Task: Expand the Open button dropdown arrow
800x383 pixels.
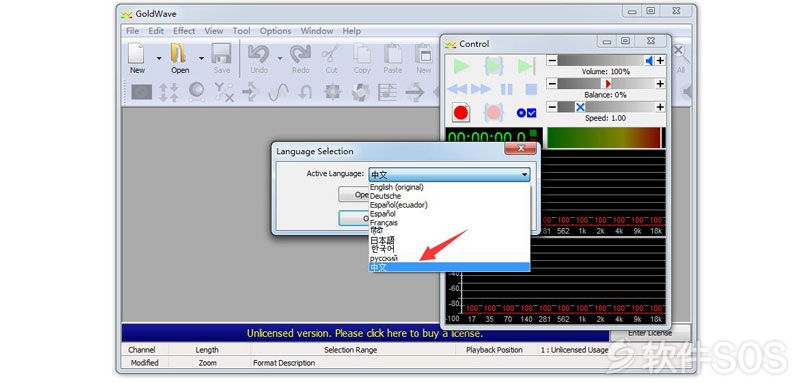Action: coord(201,58)
